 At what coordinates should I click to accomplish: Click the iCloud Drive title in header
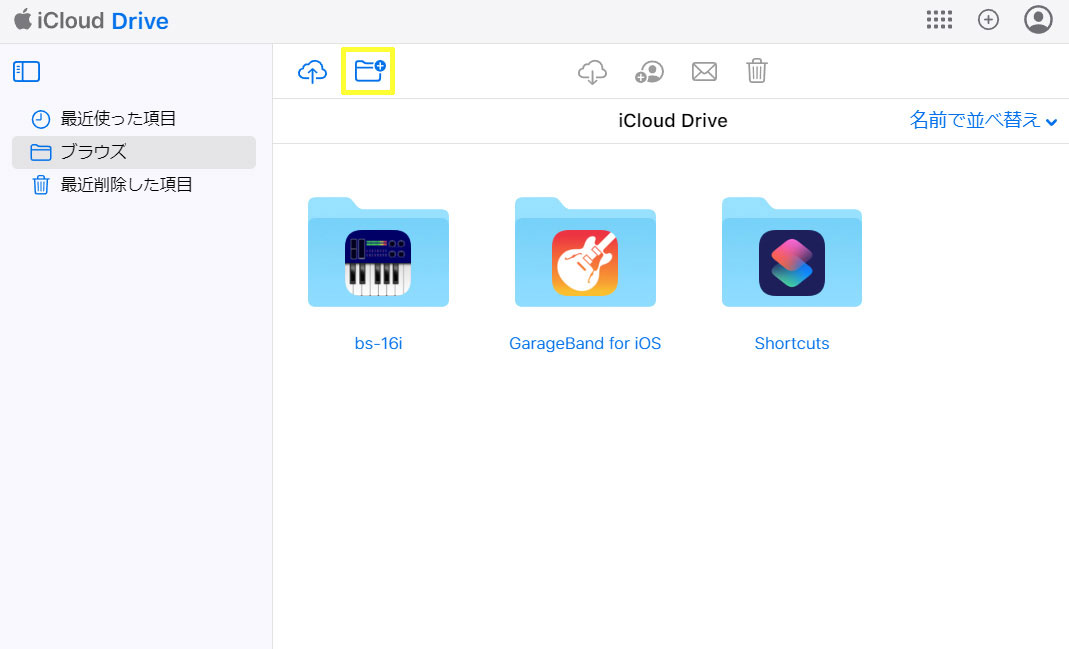[102, 21]
